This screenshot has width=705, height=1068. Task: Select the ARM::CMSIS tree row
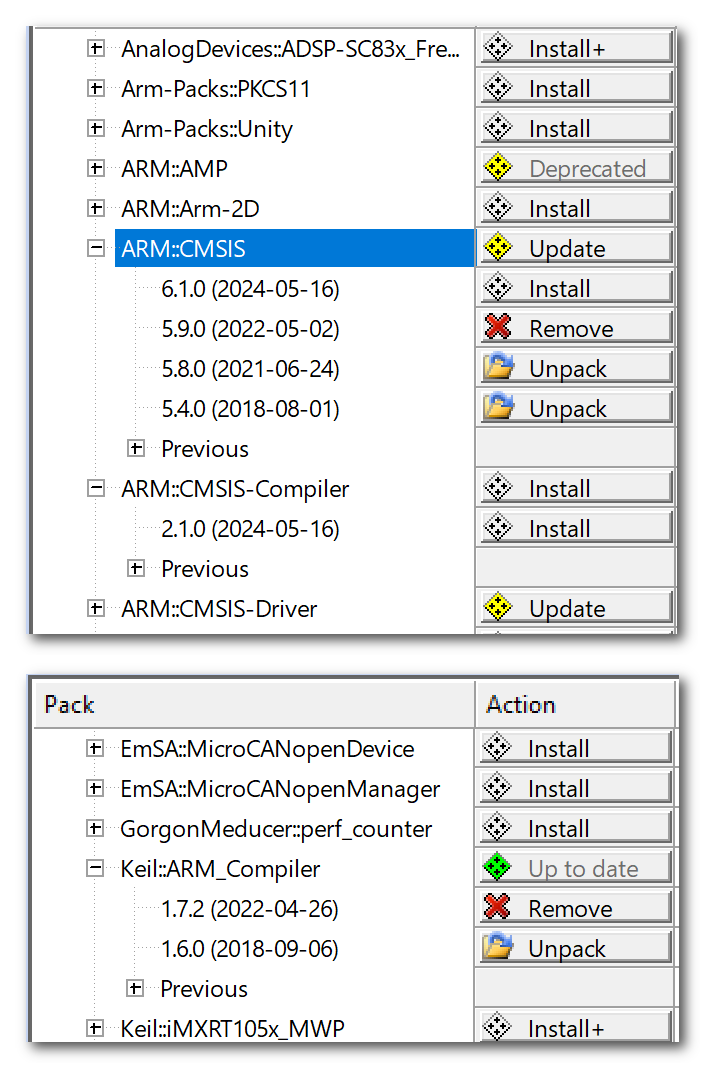tap(294, 249)
